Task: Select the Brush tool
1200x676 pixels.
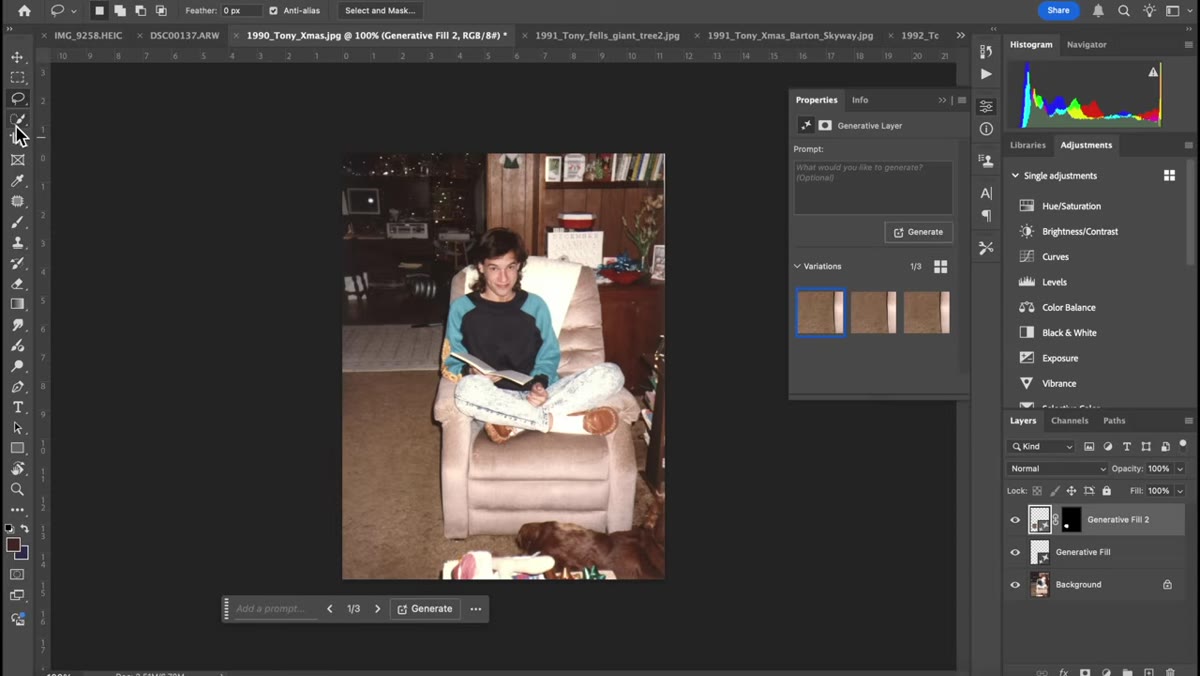Action: 17,222
